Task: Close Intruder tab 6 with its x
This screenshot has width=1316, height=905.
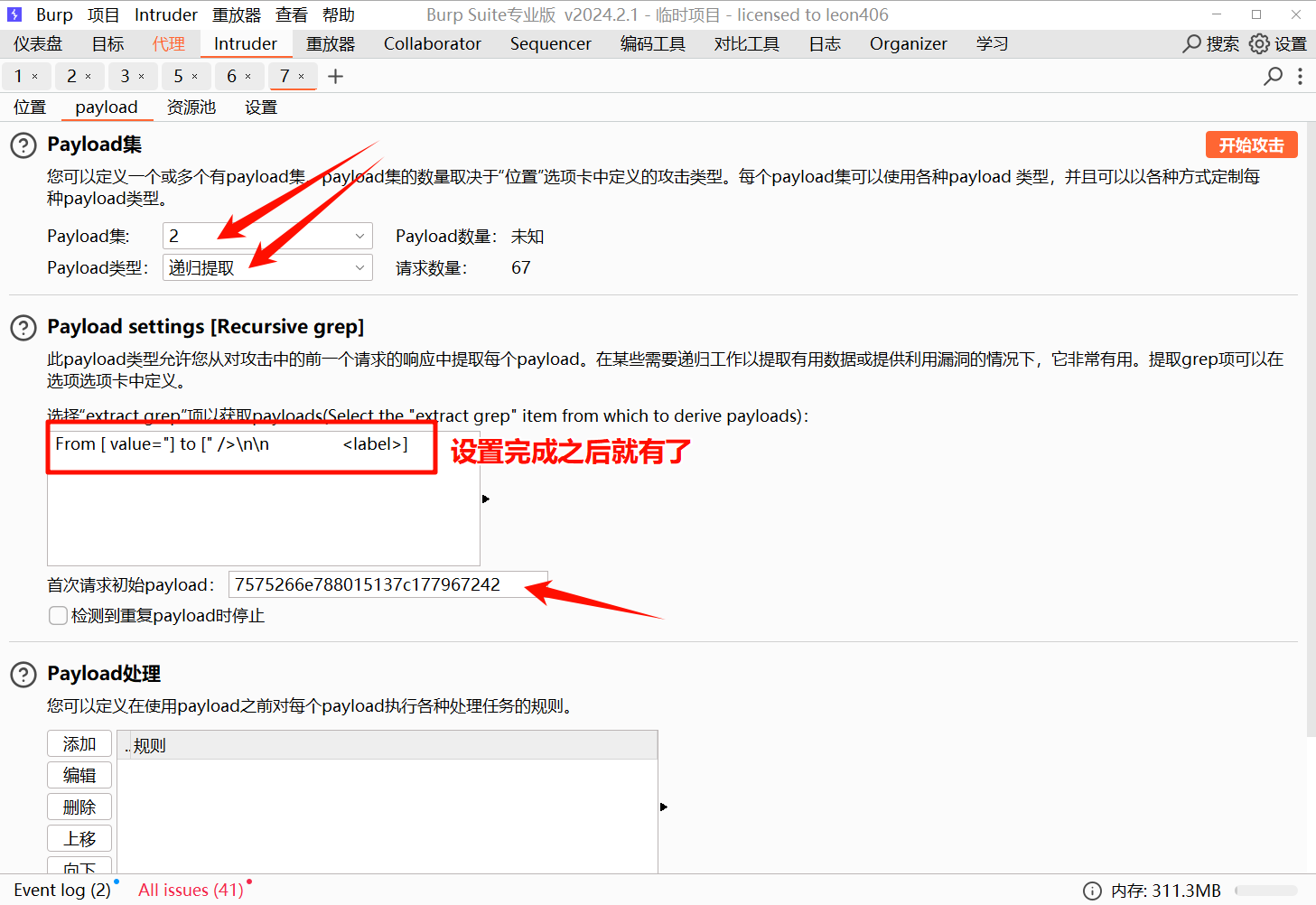Action: 248,77
